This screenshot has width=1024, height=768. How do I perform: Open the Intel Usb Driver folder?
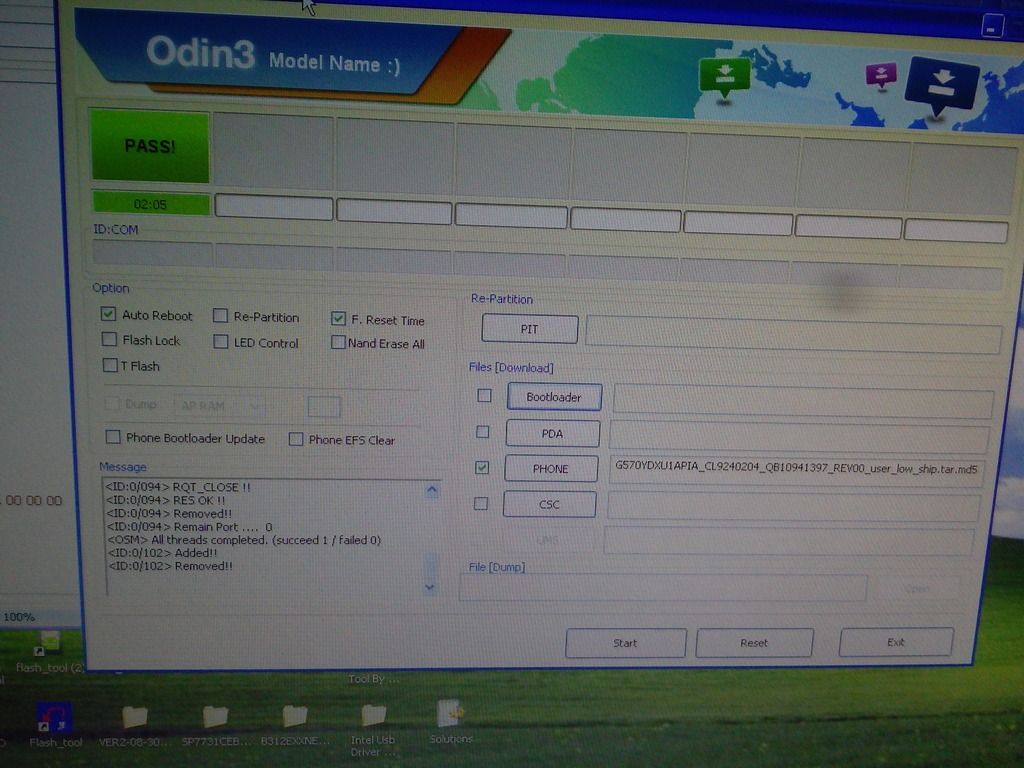point(373,730)
